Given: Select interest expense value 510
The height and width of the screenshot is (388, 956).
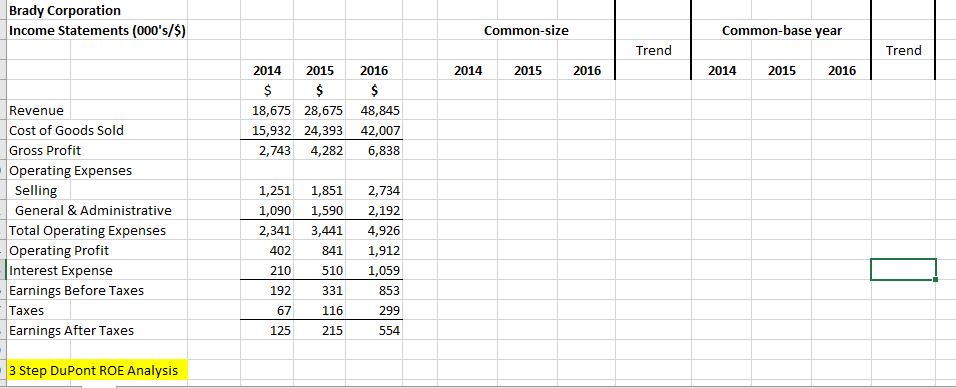Looking at the screenshot, I should [333, 270].
